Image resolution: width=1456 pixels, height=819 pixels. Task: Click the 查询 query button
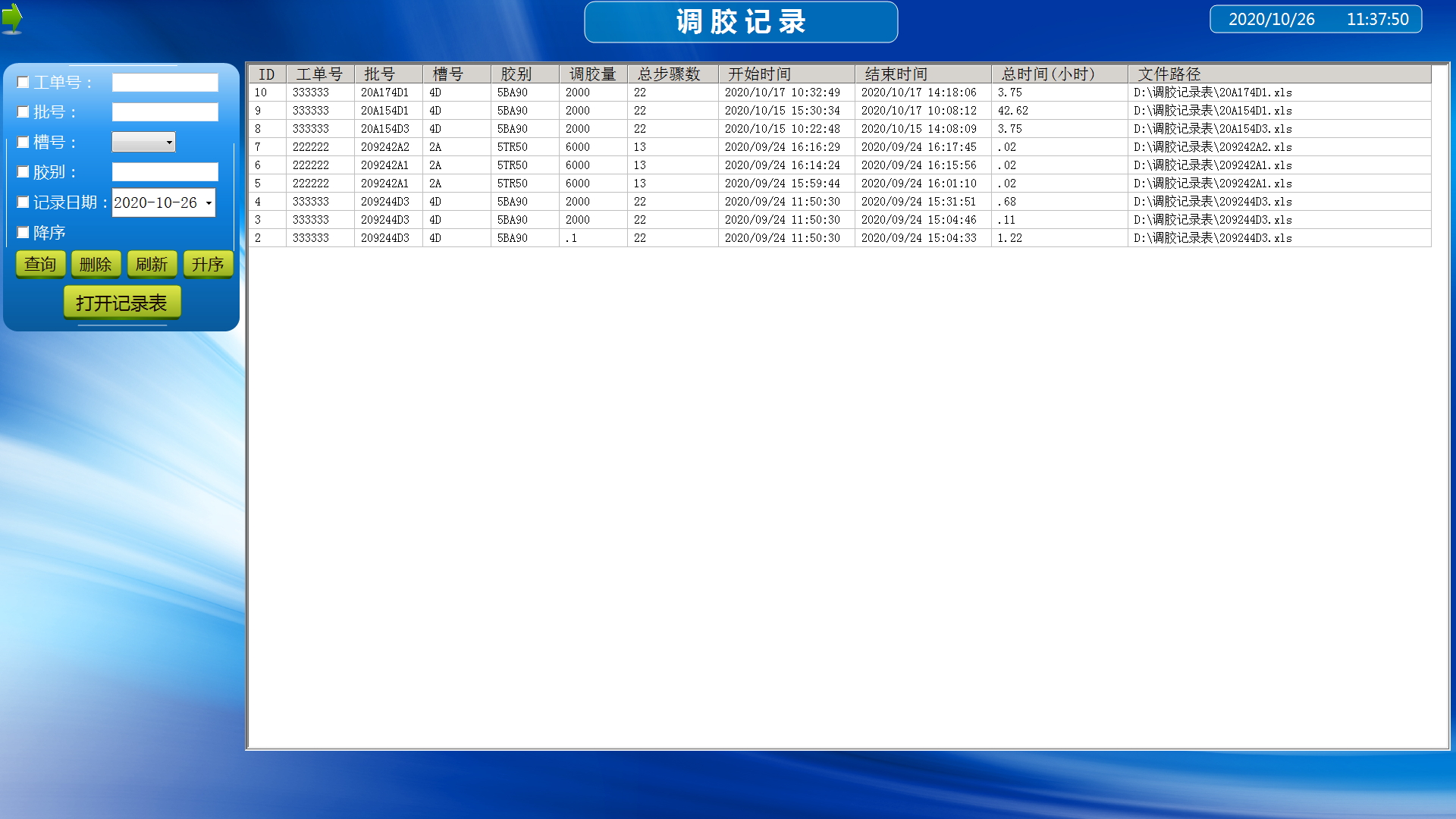40,265
